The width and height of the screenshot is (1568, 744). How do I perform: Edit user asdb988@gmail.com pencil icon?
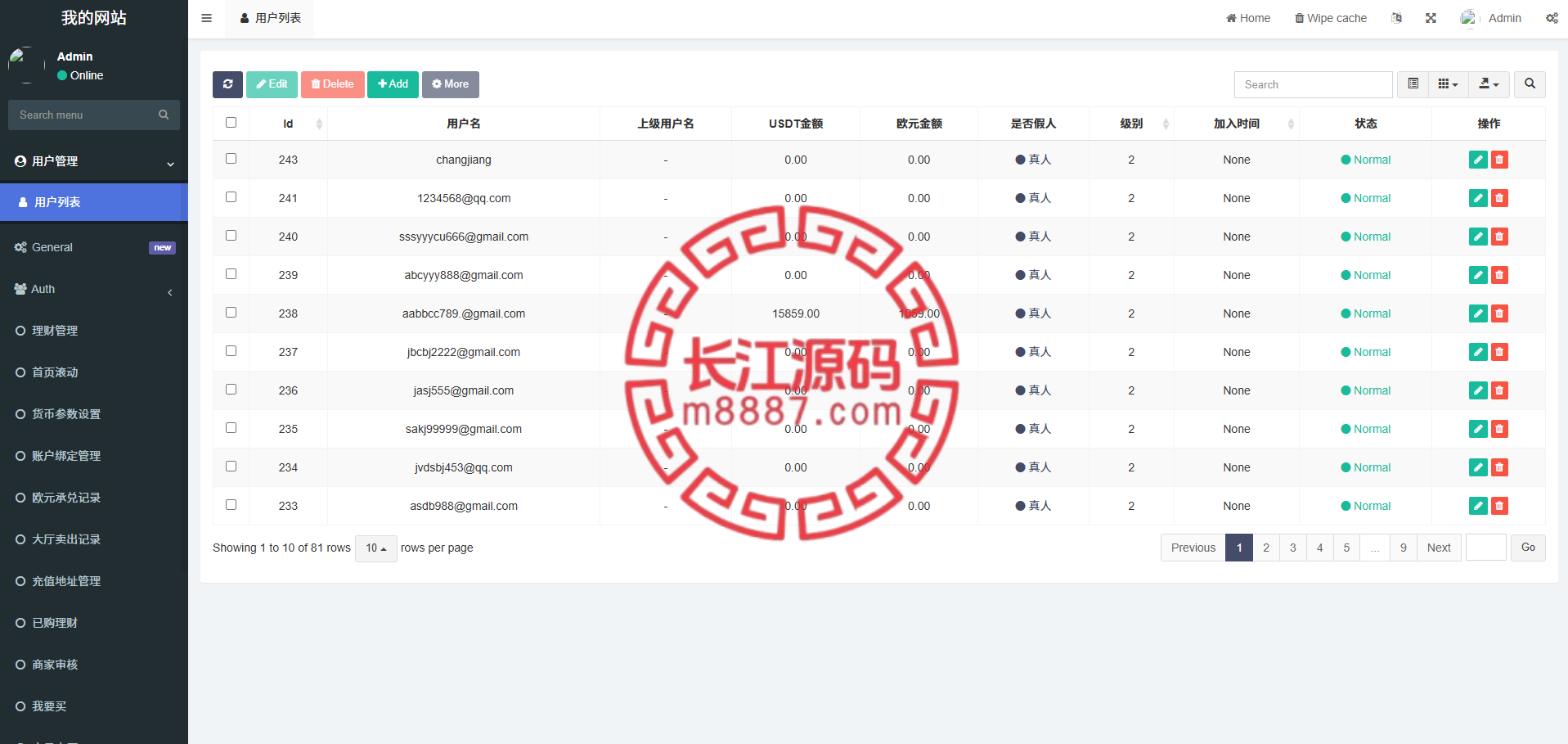pyautogui.click(x=1478, y=506)
